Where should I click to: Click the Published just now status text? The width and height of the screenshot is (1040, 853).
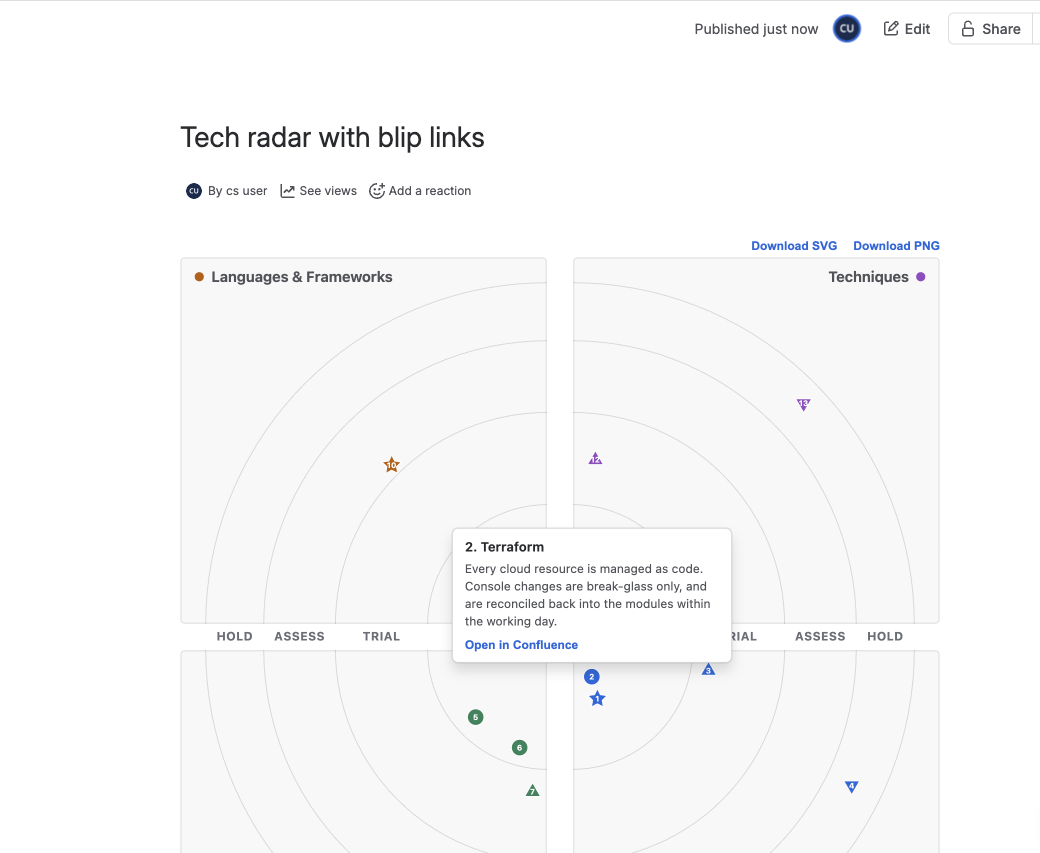tap(756, 29)
